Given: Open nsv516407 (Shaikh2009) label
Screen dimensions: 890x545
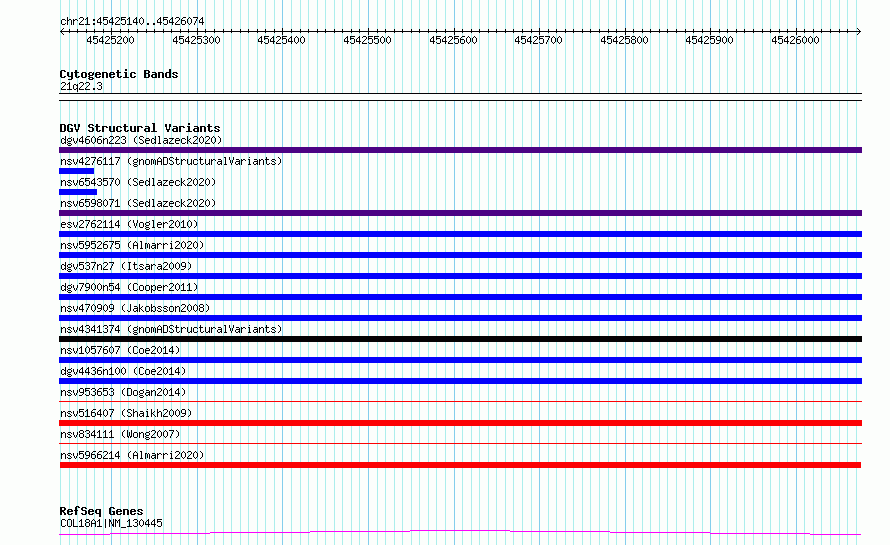Looking at the screenshot, I should click(x=126, y=413).
